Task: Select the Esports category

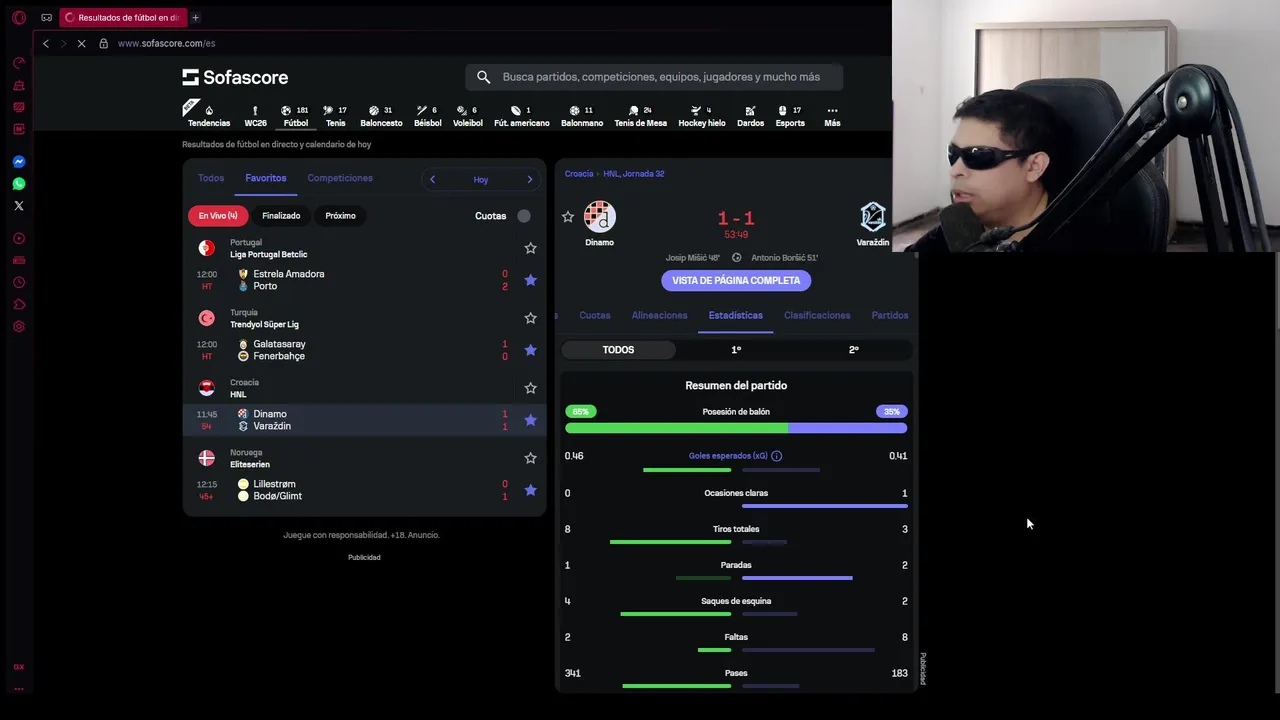Action: tap(790, 116)
